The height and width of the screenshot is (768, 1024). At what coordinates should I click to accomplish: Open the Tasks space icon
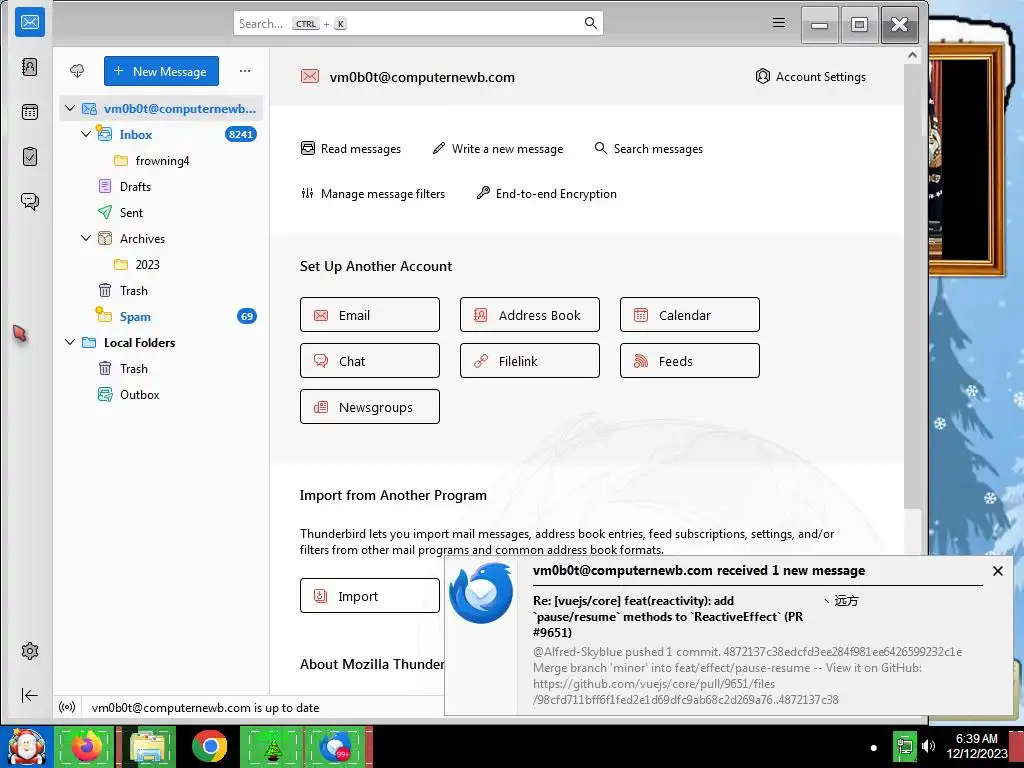point(30,157)
